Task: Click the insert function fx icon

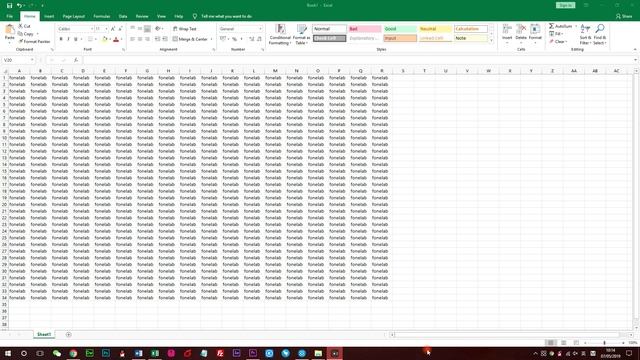Action: 76,60
